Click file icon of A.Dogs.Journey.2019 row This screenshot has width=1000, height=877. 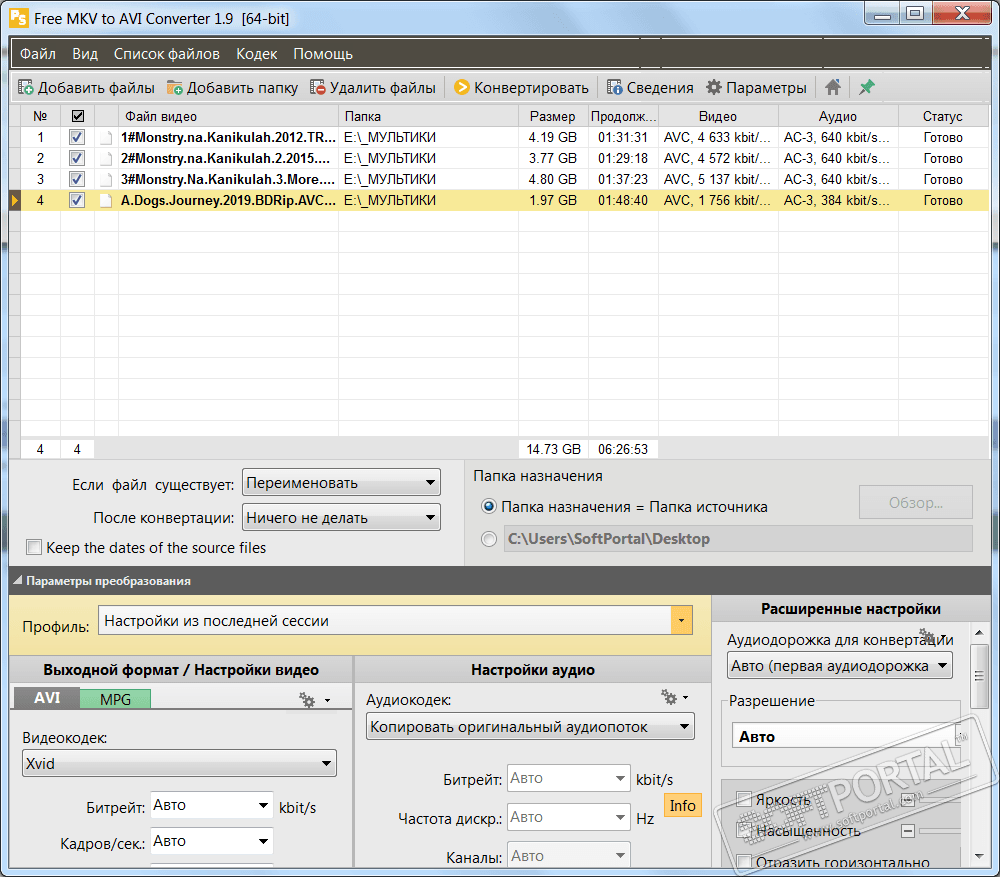[107, 201]
